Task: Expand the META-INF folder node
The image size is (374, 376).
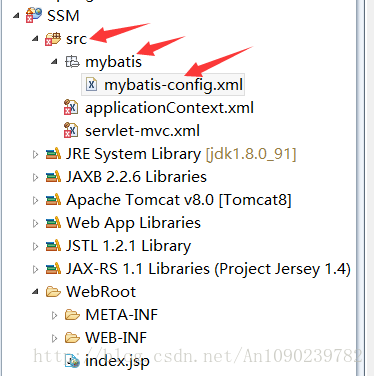Action: click(x=54, y=315)
